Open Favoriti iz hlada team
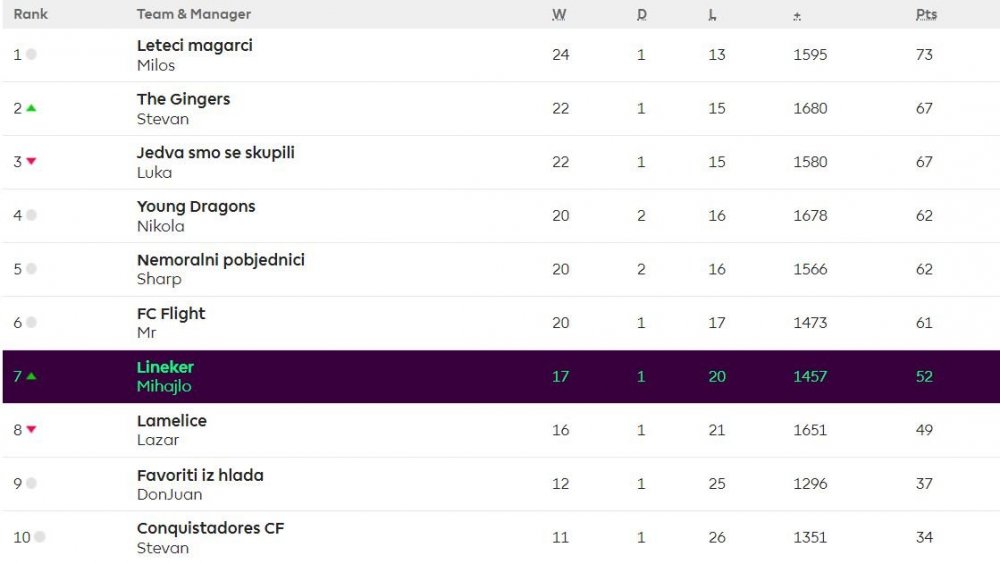1000x564 pixels. point(200,475)
